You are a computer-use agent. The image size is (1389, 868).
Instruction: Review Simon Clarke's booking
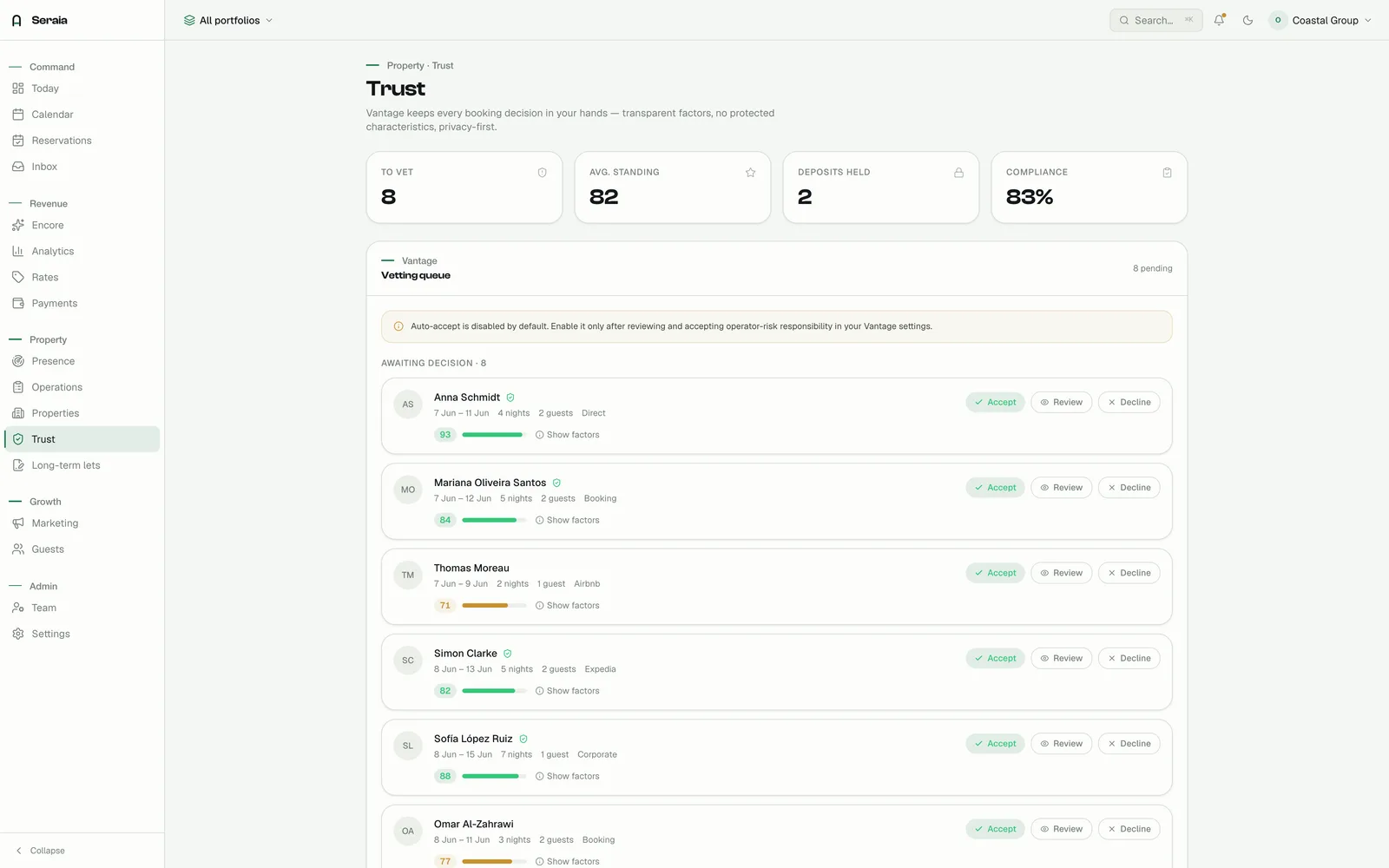(1062, 659)
